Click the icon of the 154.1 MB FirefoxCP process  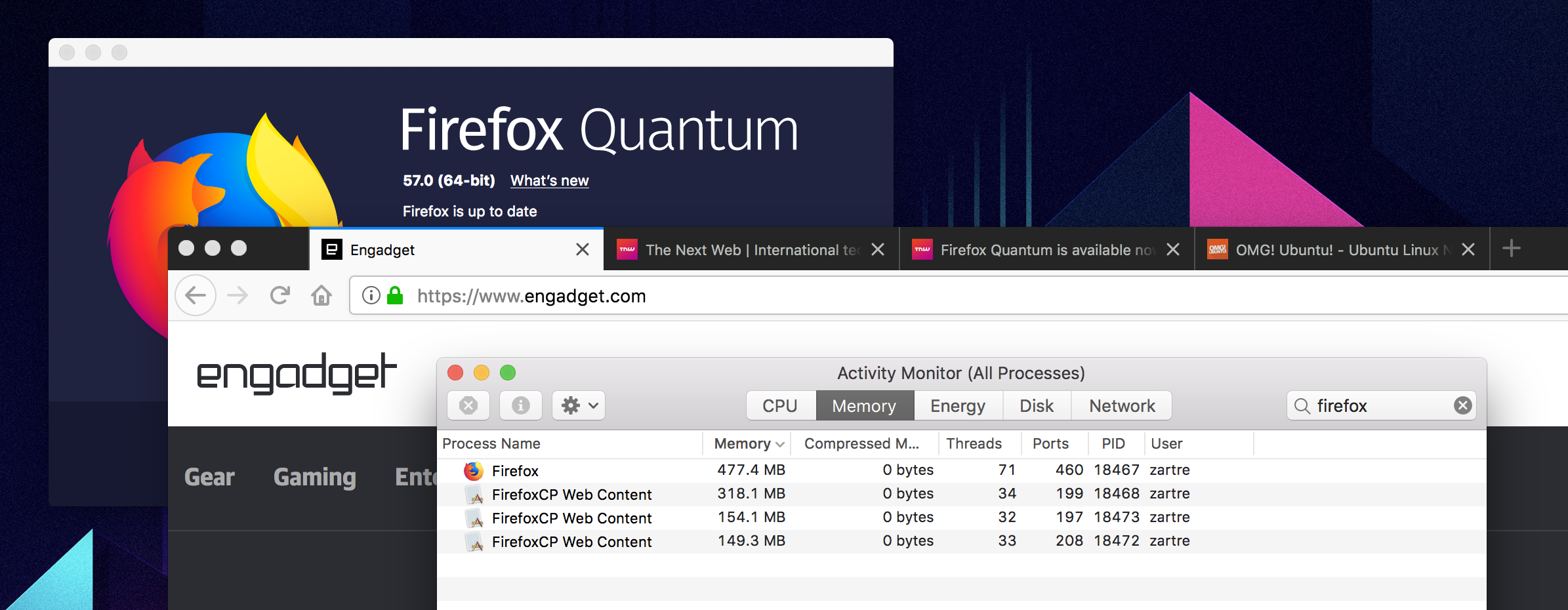pyautogui.click(x=474, y=518)
